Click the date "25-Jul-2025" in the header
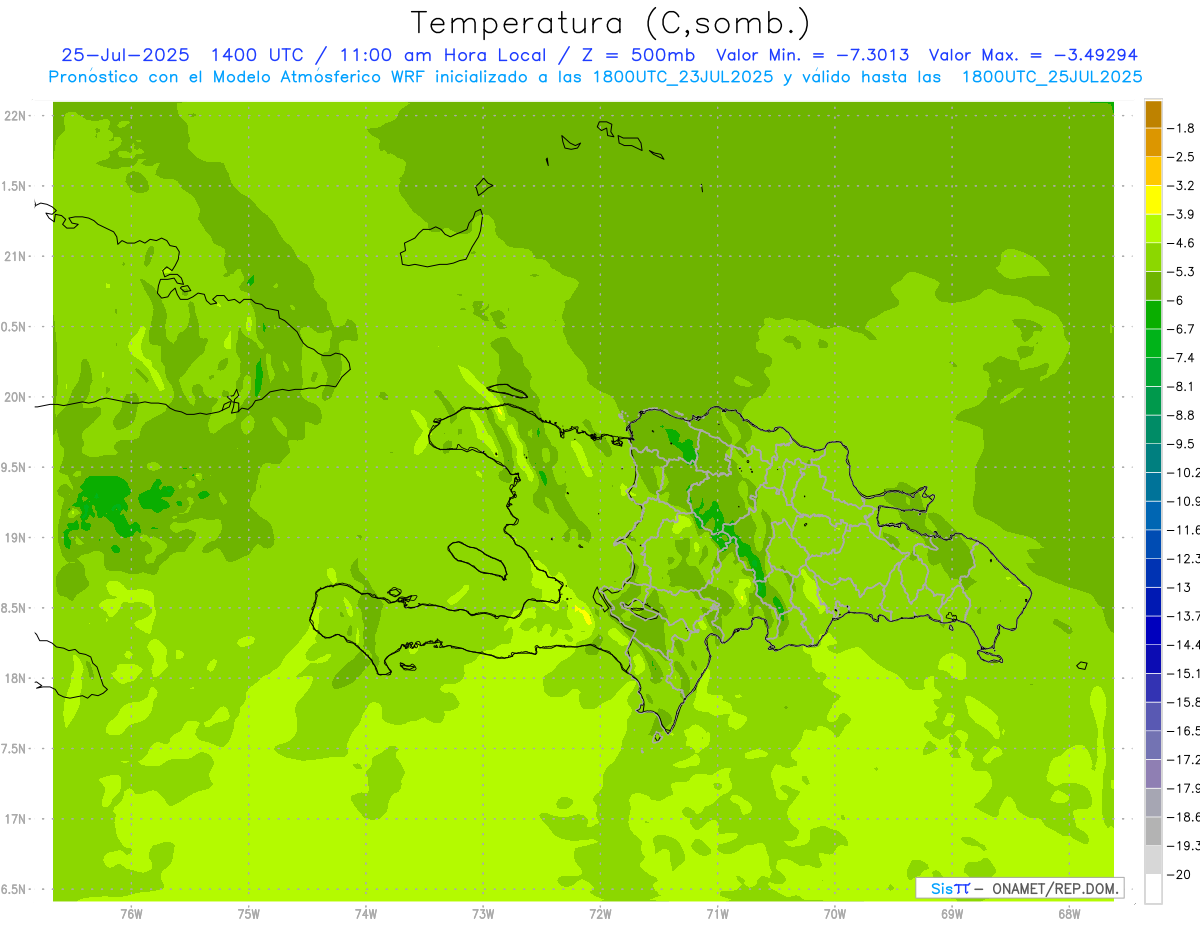The width and height of the screenshot is (1200, 927). tap(125, 55)
